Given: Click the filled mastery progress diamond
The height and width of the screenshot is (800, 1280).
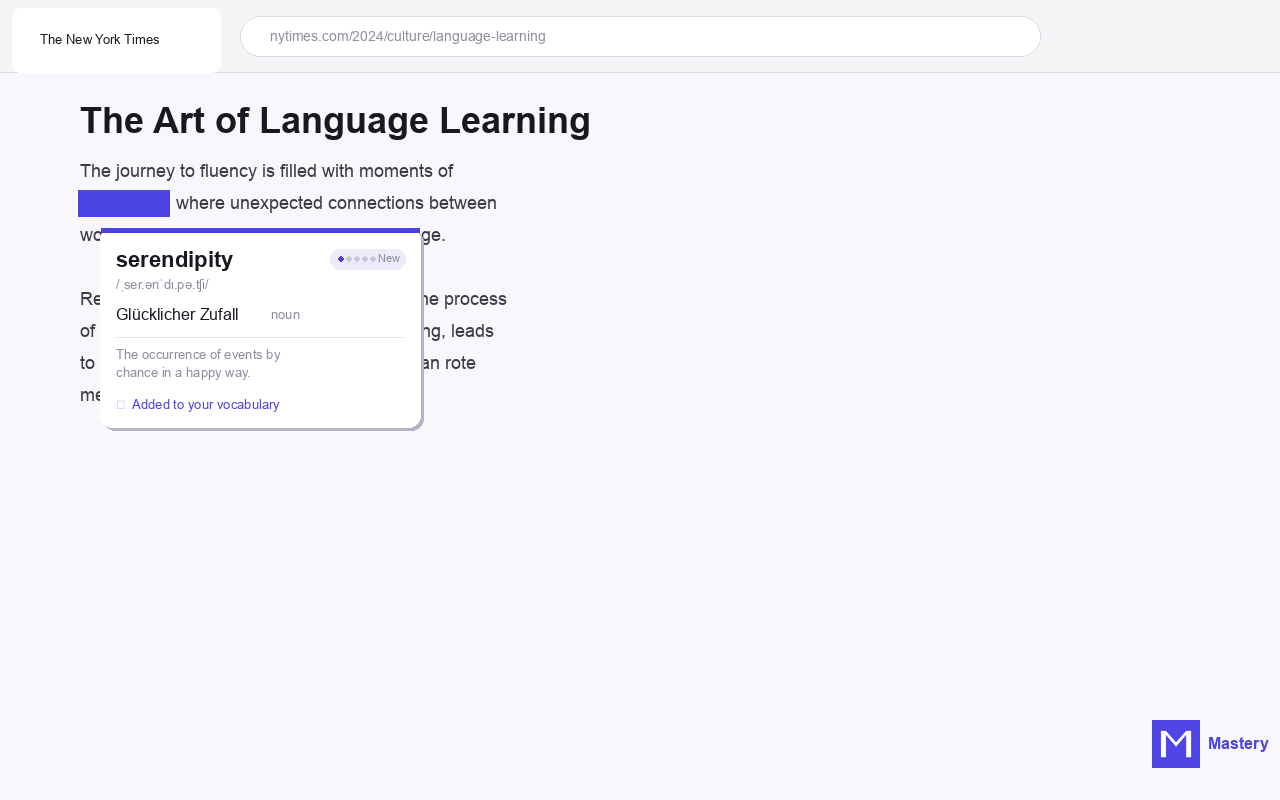Looking at the screenshot, I should [x=341, y=259].
